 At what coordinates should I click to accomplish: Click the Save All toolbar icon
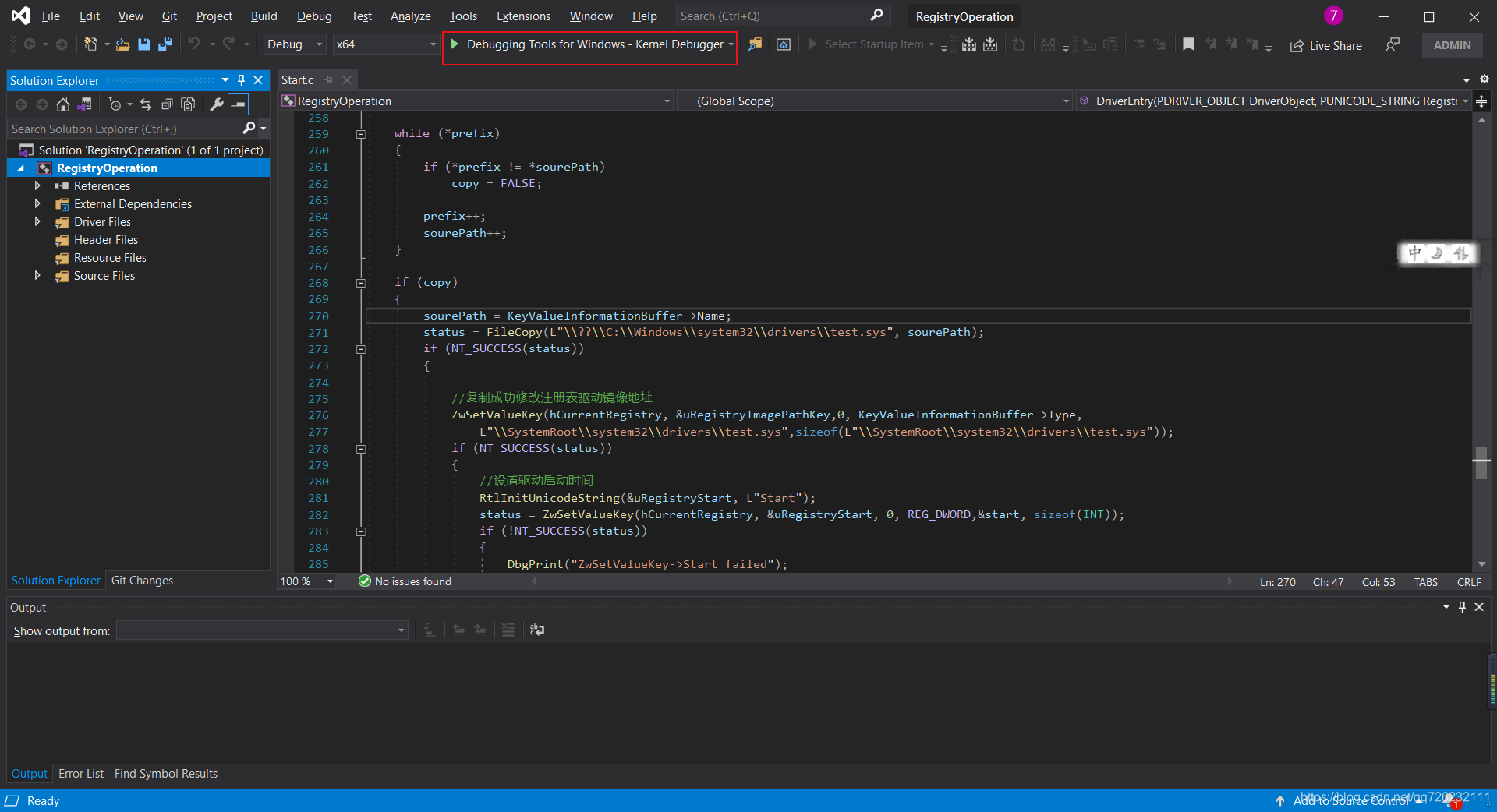click(x=165, y=44)
